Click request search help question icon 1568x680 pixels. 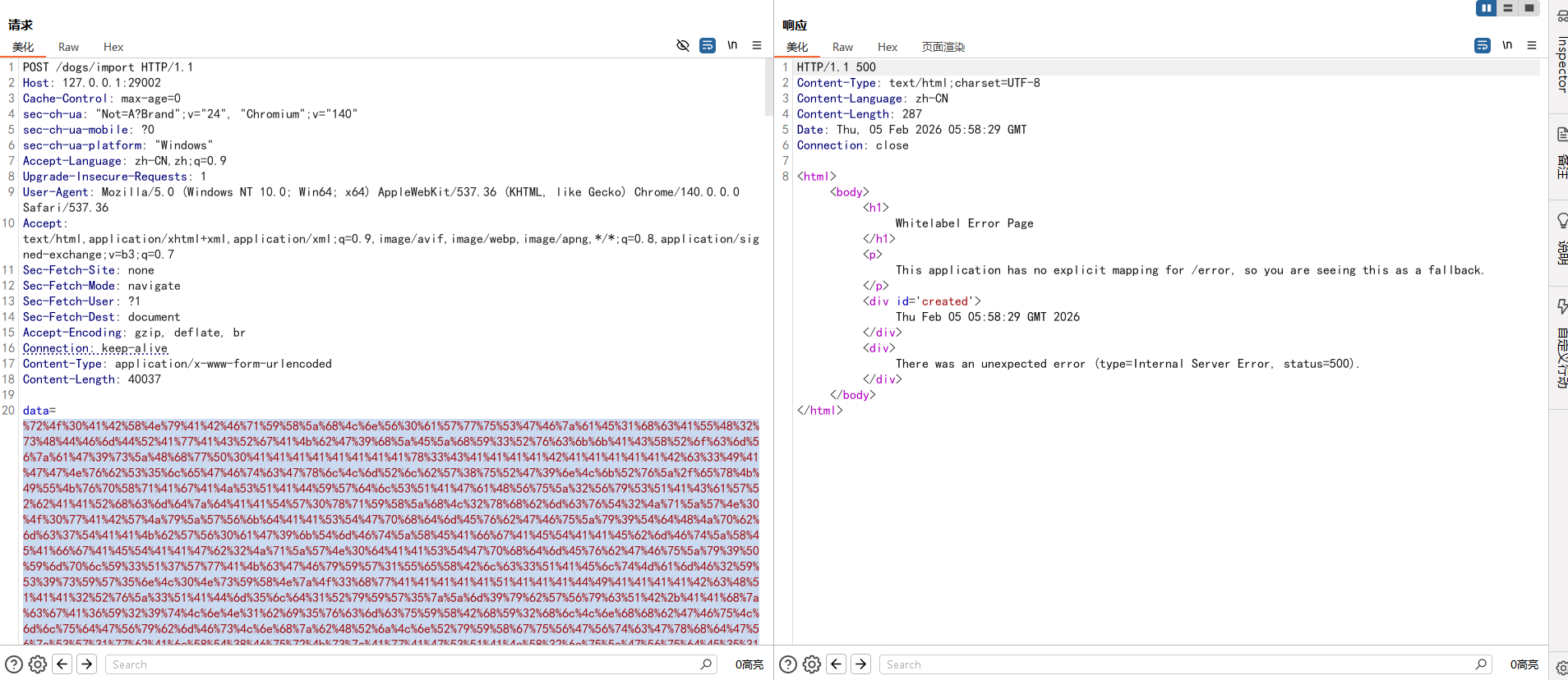click(x=14, y=664)
